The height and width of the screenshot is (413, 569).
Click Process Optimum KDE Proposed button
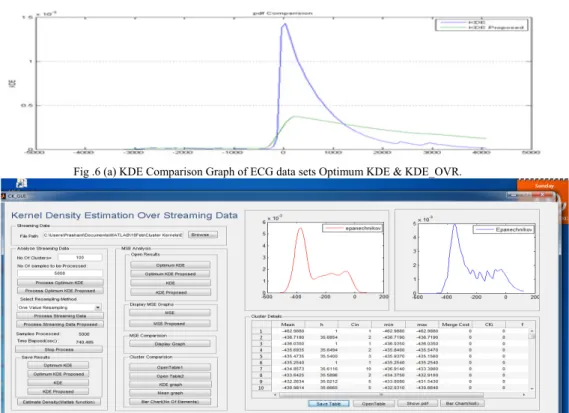coord(60,291)
